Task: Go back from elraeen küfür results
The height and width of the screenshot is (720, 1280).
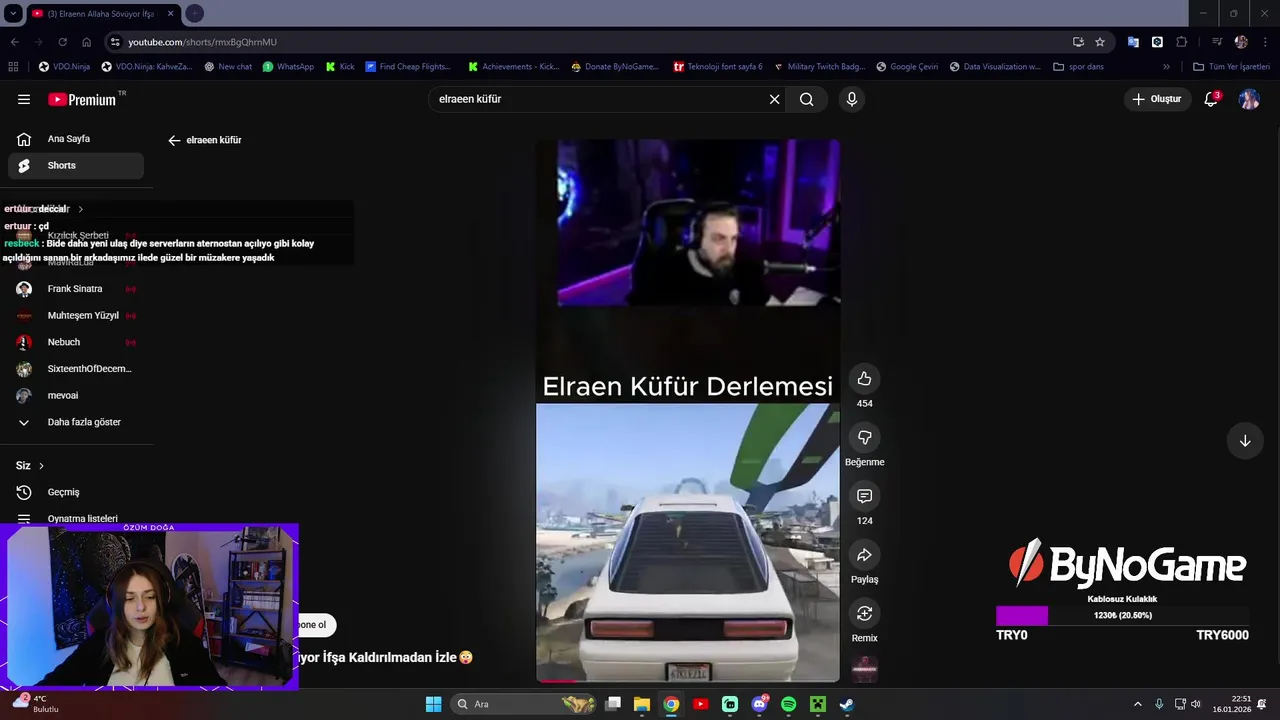Action: (174, 140)
